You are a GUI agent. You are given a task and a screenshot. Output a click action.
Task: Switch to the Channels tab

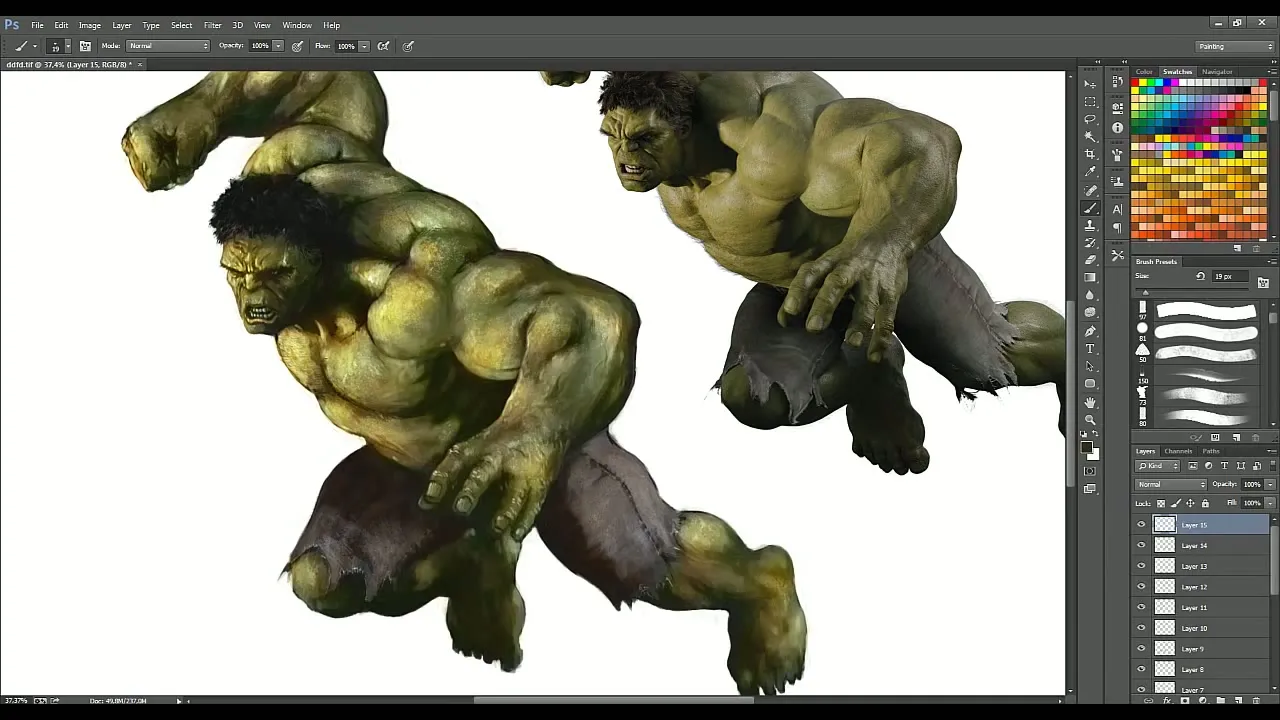pos(1178,452)
